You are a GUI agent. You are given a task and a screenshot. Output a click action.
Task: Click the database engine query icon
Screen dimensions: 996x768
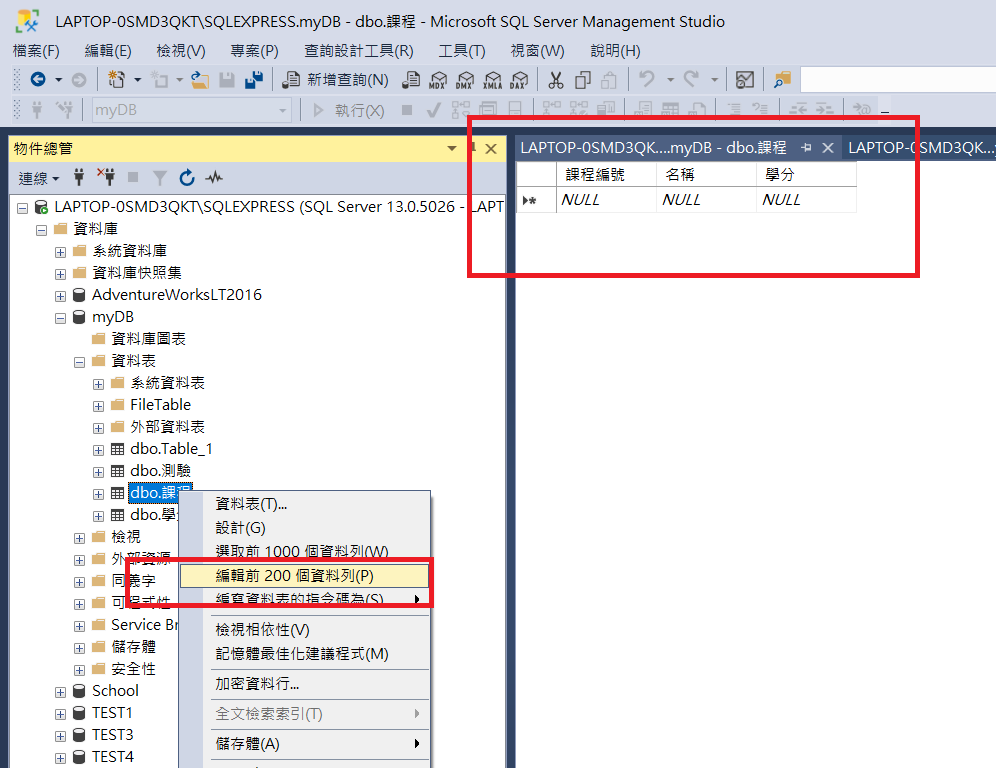pyautogui.click(x=411, y=79)
